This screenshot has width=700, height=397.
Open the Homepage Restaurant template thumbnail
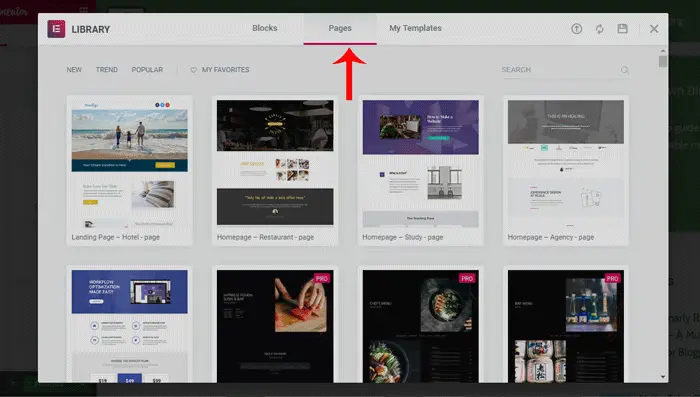coord(275,163)
